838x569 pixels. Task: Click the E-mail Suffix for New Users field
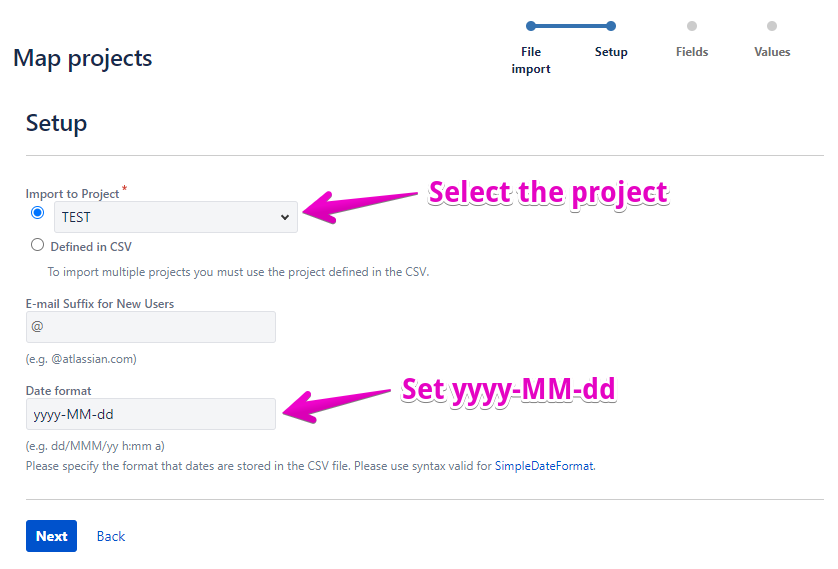(151, 327)
